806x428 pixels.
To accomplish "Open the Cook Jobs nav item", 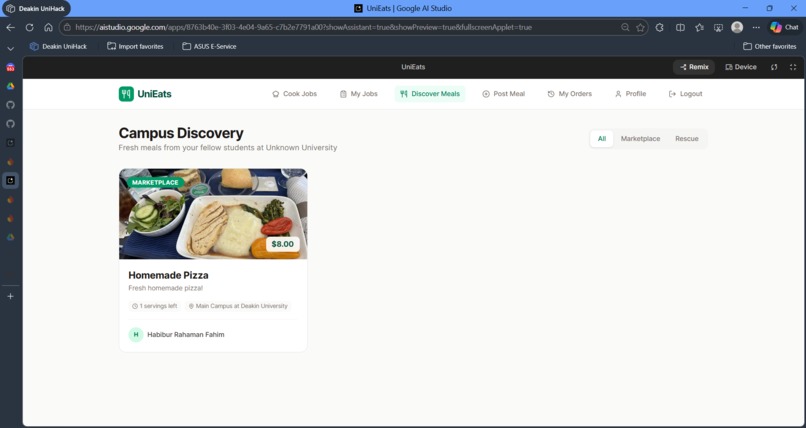I will click(x=295, y=94).
